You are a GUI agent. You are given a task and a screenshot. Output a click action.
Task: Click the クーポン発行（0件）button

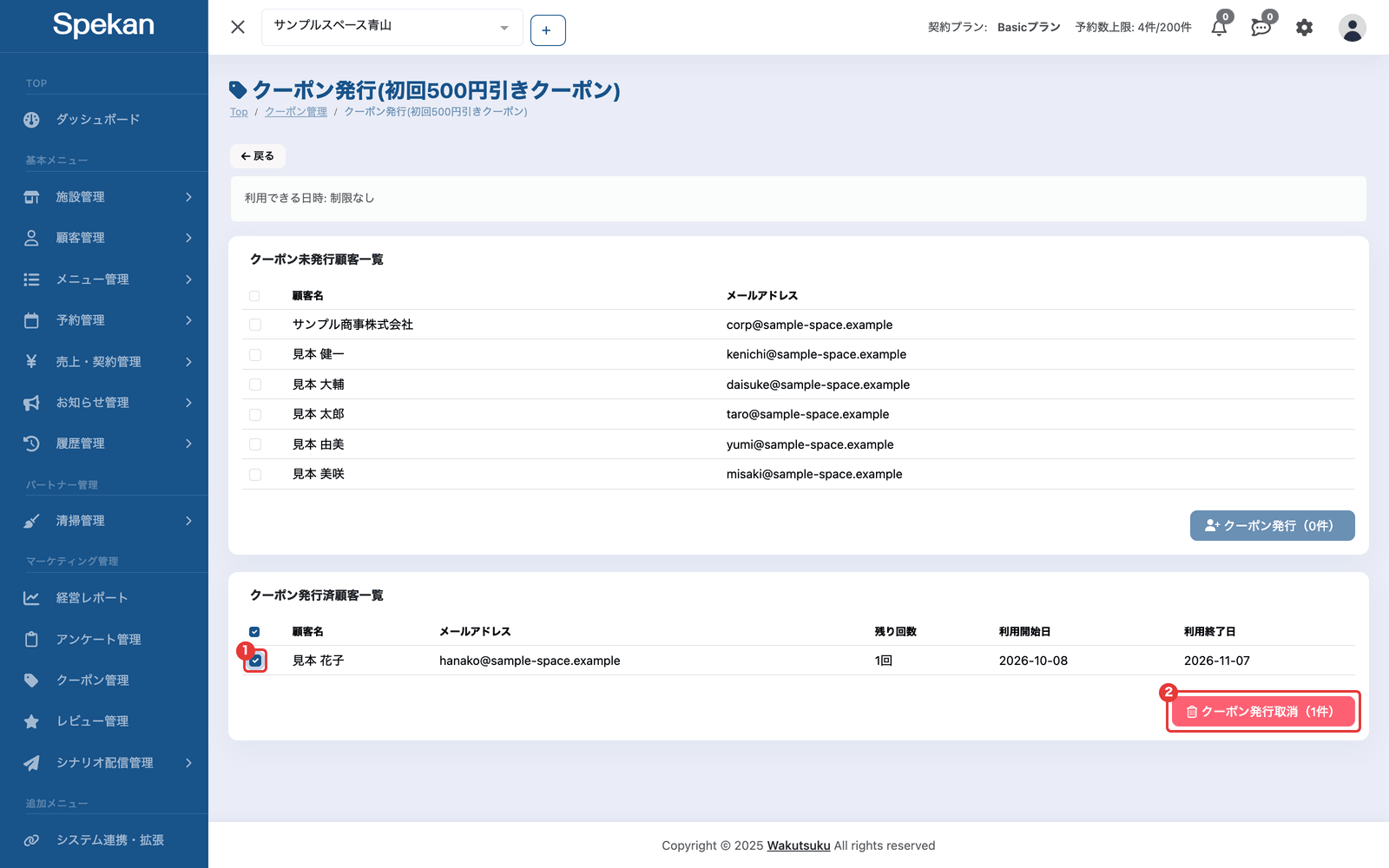(x=1272, y=526)
